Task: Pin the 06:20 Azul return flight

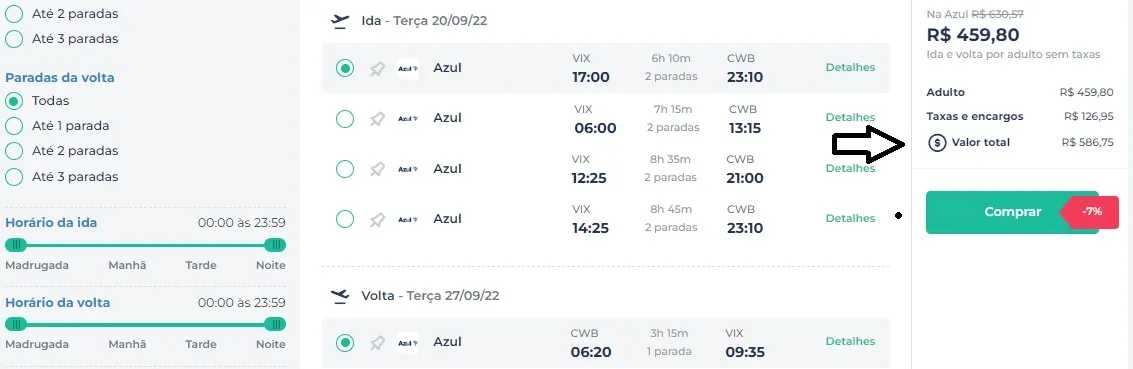Action: point(377,342)
